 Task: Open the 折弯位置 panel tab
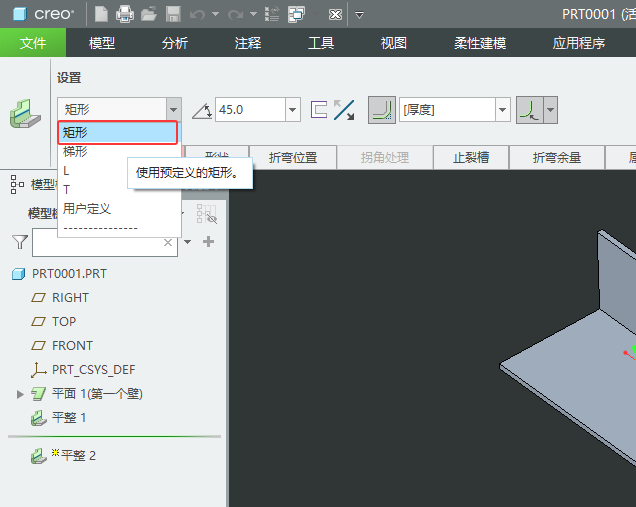pos(293,157)
